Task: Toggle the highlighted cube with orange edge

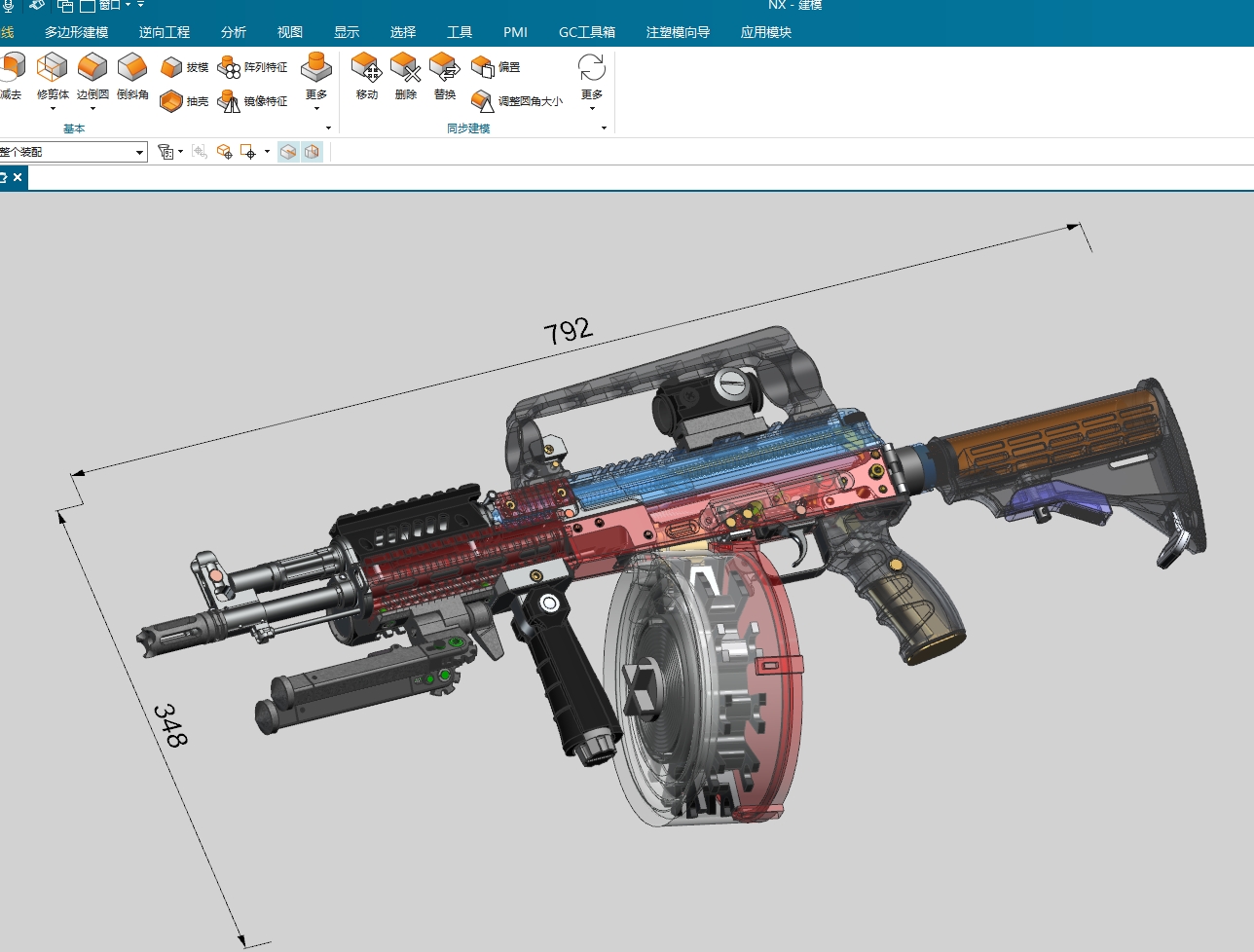Action: 288,152
